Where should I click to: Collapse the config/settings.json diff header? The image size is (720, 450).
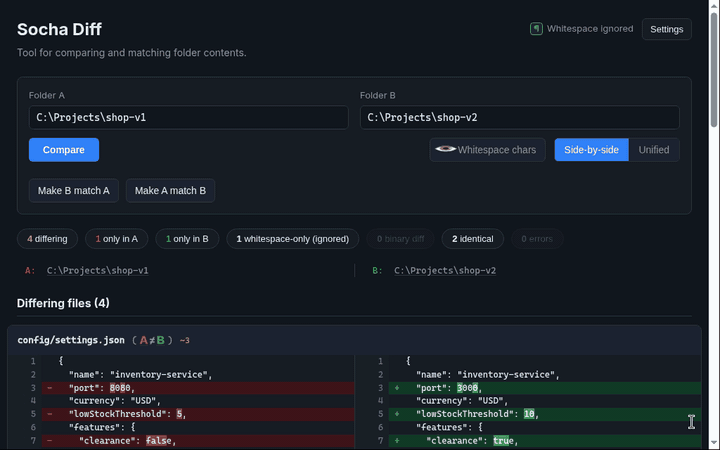click(354, 340)
